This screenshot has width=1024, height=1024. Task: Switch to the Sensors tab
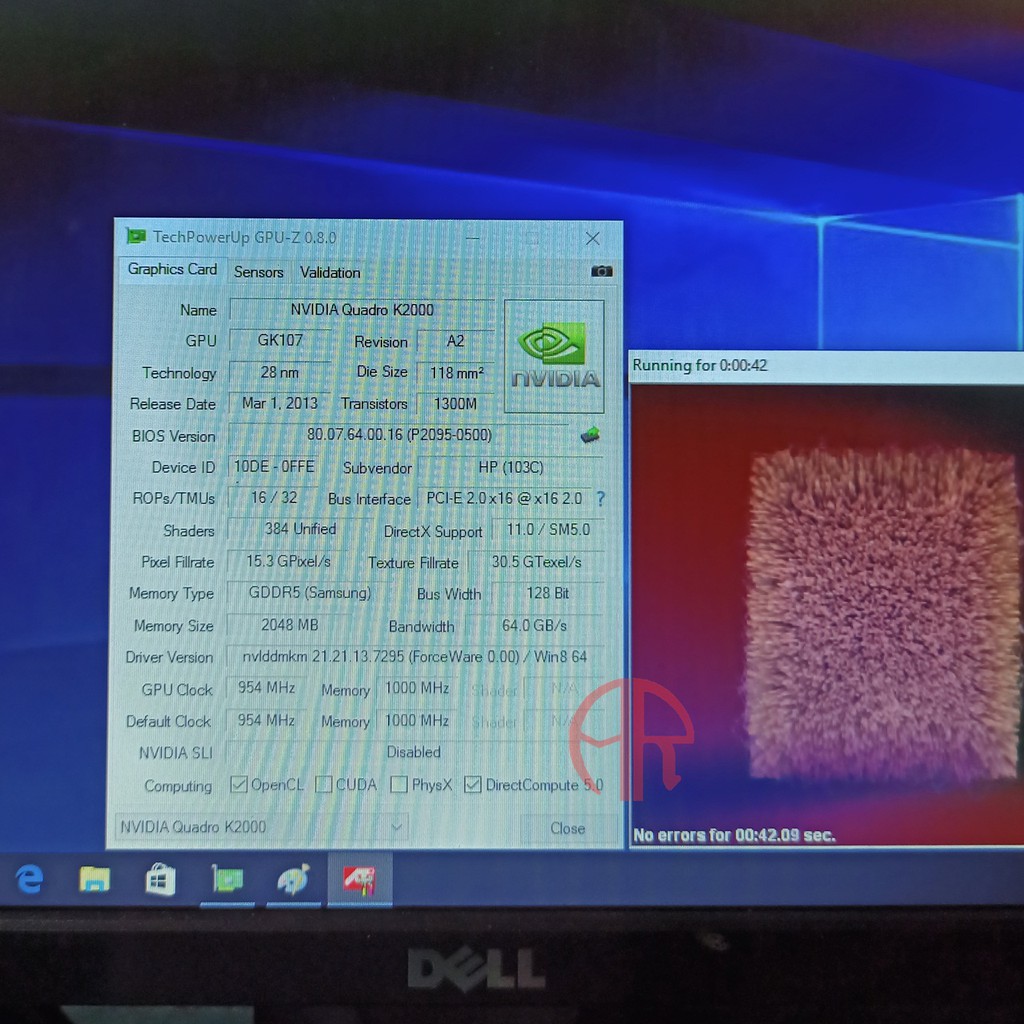[258, 272]
